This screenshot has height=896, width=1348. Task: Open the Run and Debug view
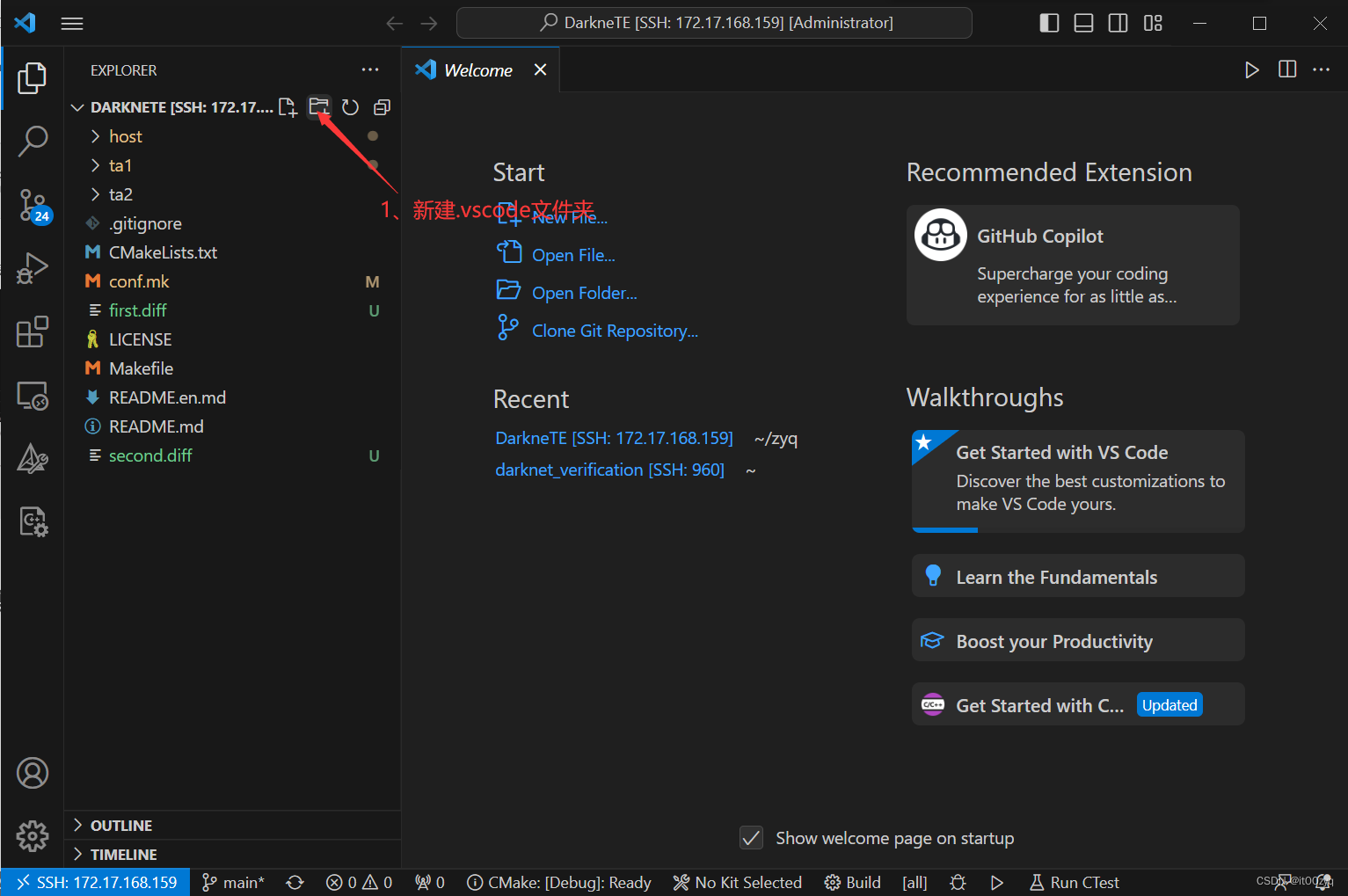[32, 268]
